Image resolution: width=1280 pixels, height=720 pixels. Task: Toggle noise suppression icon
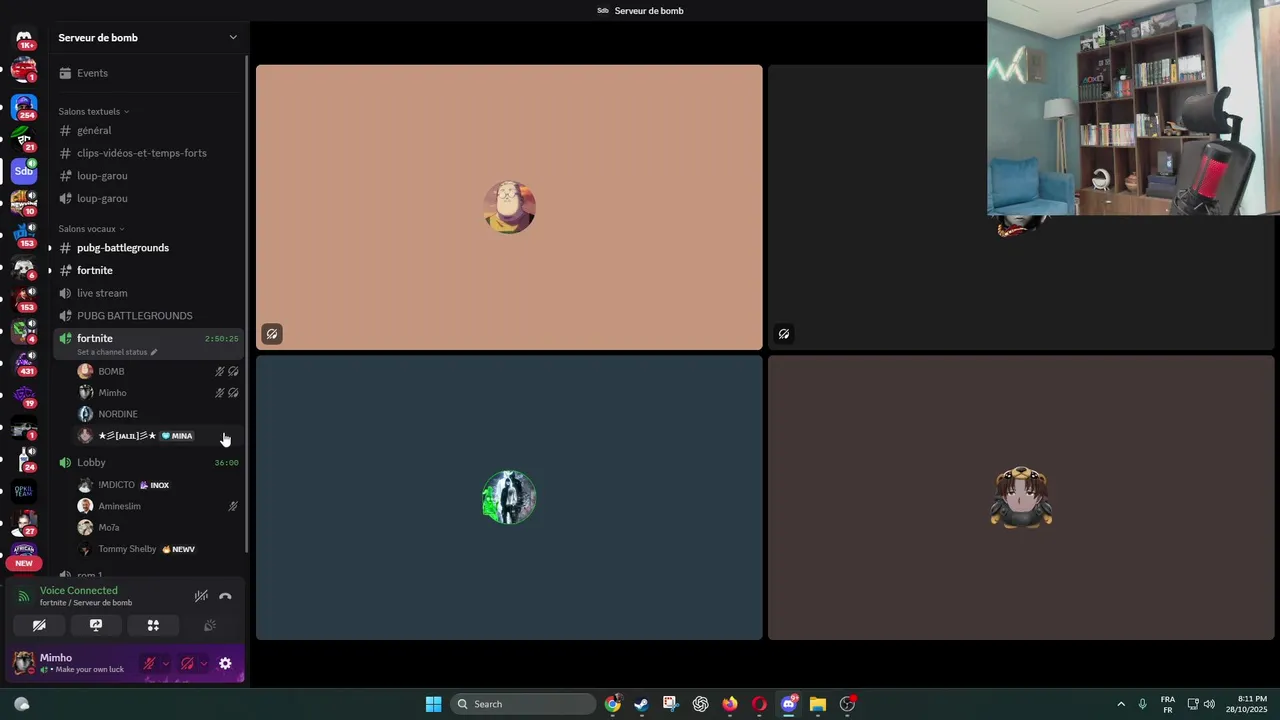pyautogui.click(x=201, y=596)
